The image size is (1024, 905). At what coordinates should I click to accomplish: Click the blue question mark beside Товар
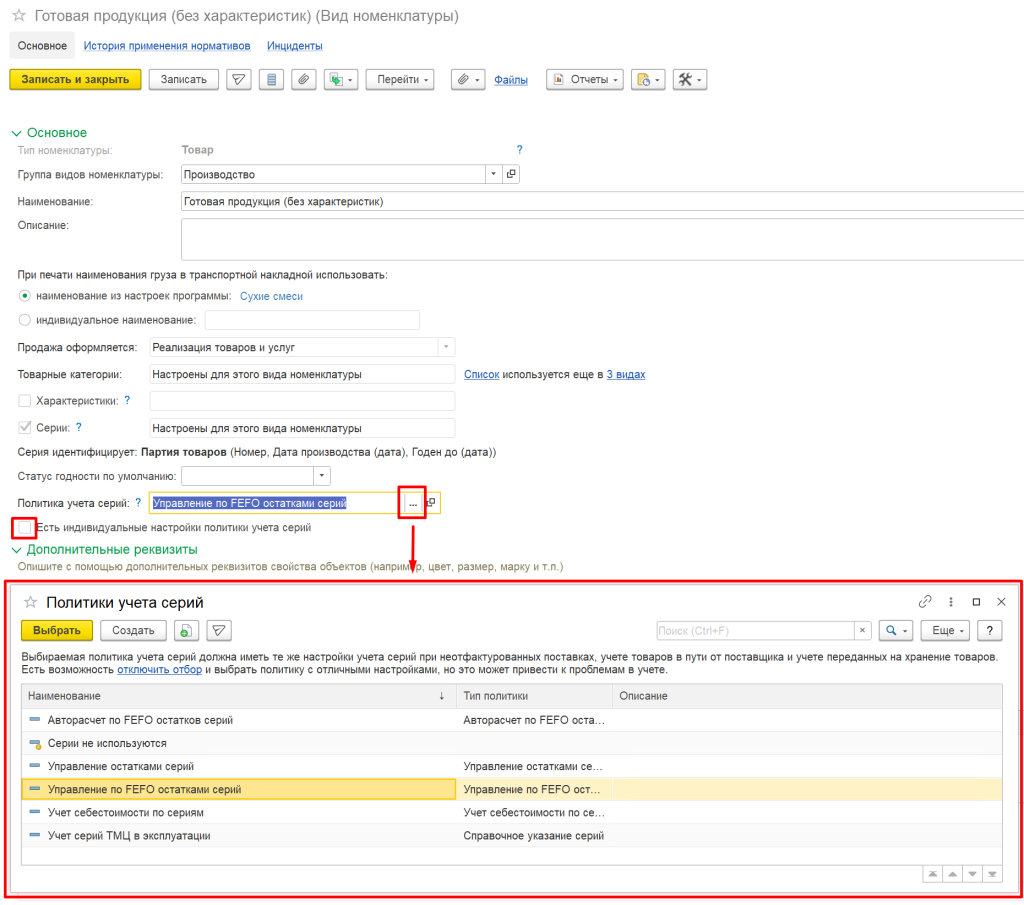[x=519, y=150]
